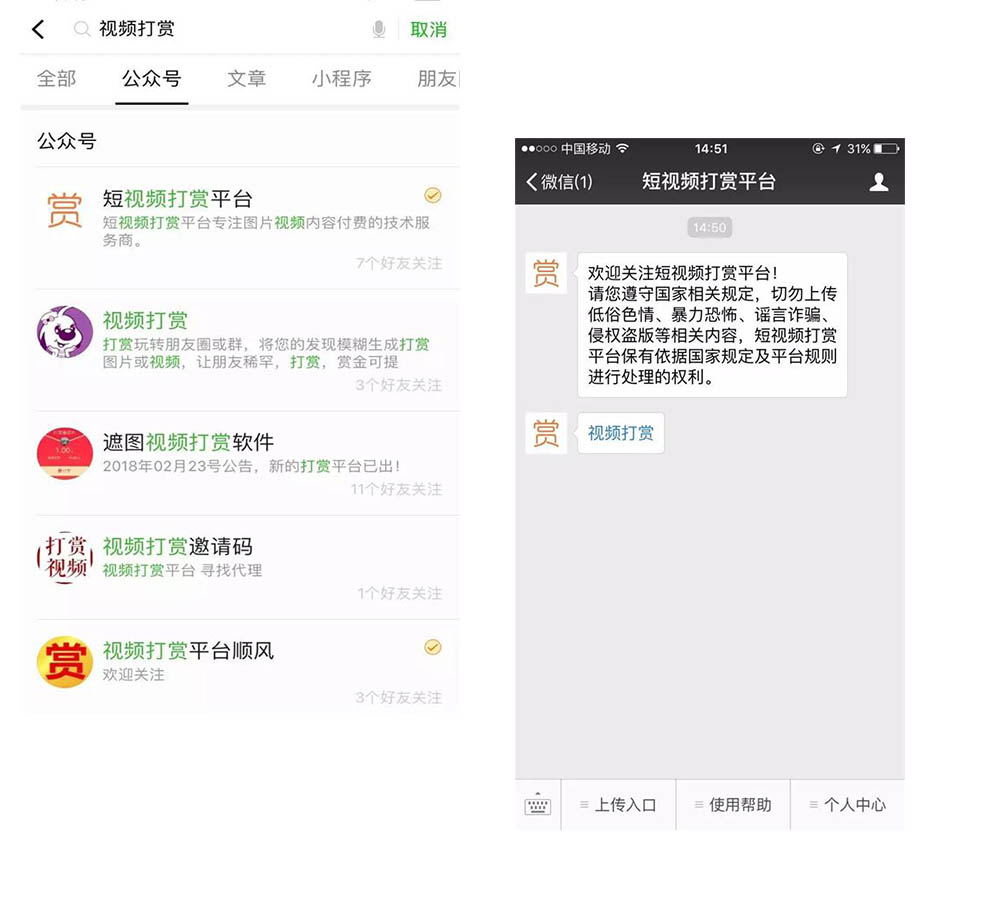Switch to the 朋友圈 tab

[x=438, y=78]
